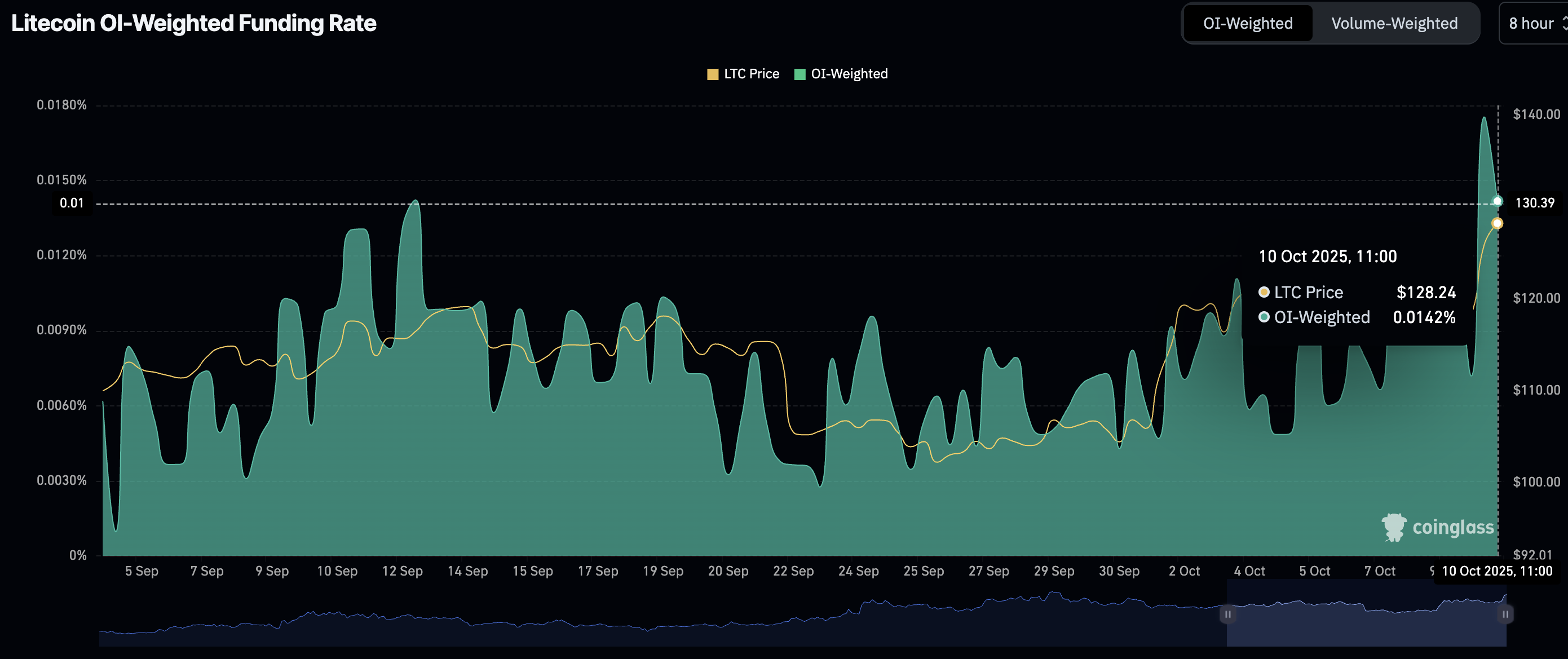This screenshot has height=659, width=1568.
Task: Toggle the OI-Weighted series legend label
Action: pos(849,74)
